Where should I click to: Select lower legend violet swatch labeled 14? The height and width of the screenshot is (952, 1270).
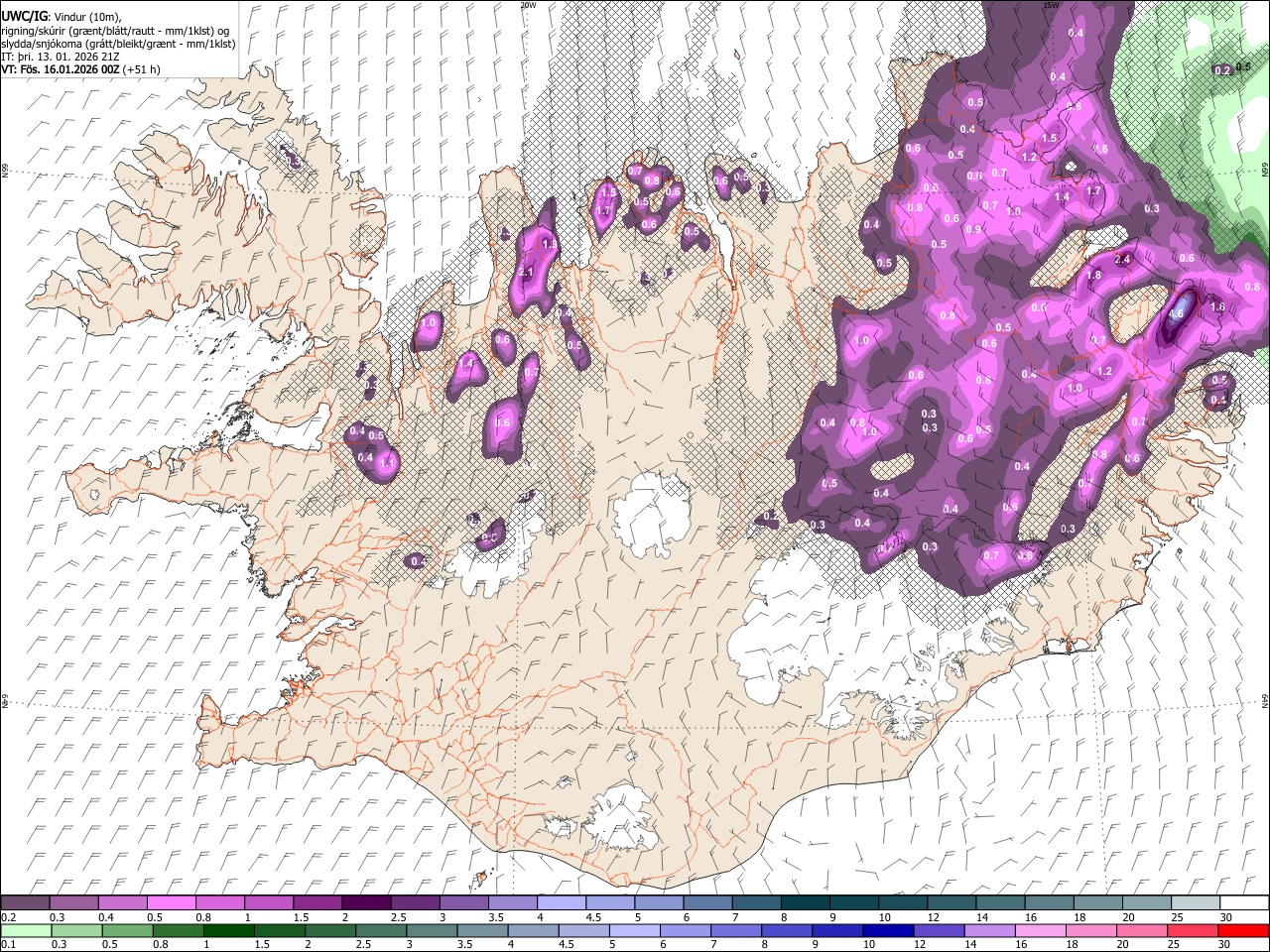point(988,930)
